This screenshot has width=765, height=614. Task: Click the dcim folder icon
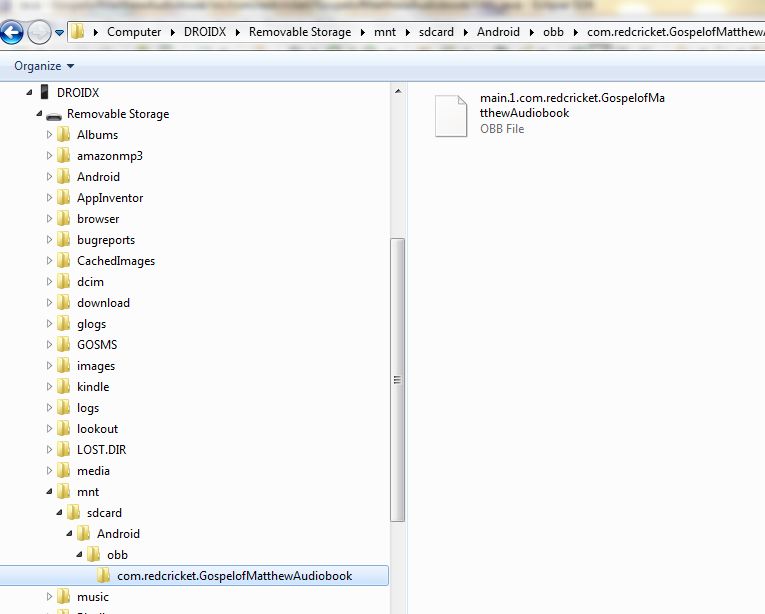[63, 281]
